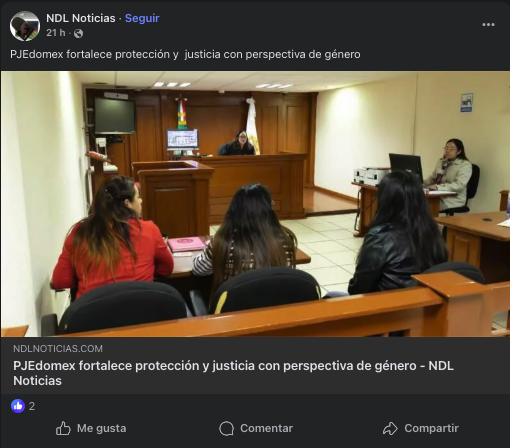Screen dimensions: 510x448
Task: Click the Me gusta thumbs-up icon
Action: [63, 428]
